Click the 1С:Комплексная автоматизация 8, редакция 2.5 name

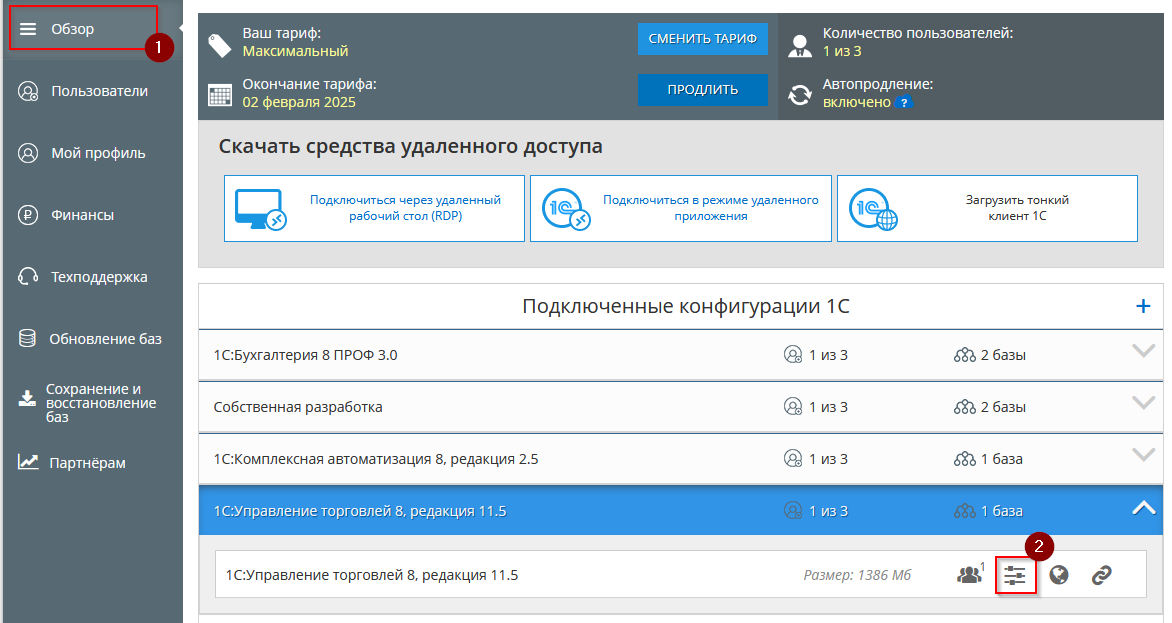click(x=376, y=459)
